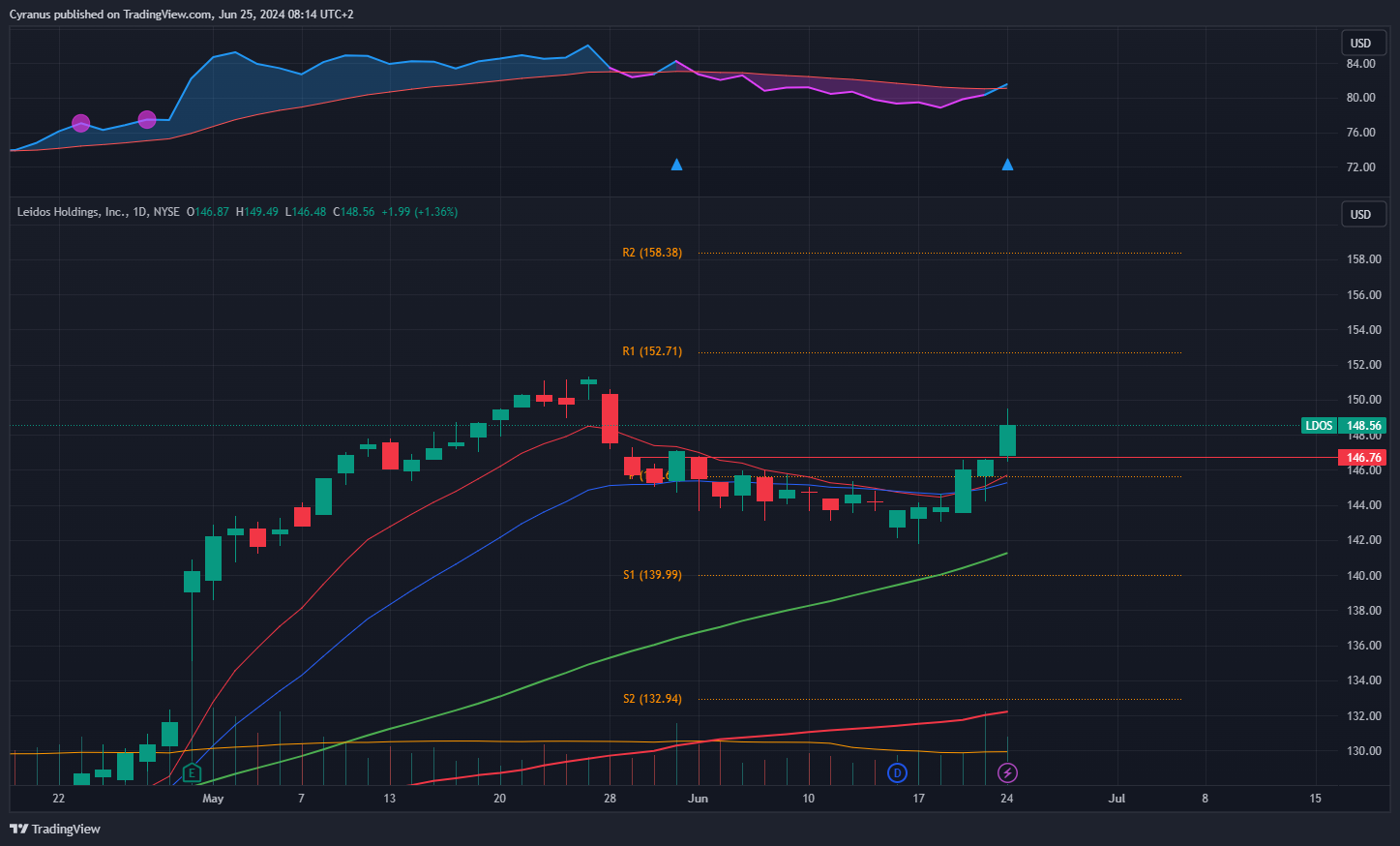Viewport: 1400px width, 846px height.
Task: Click the large red candle on May 28
Action: click(x=610, y=418)
